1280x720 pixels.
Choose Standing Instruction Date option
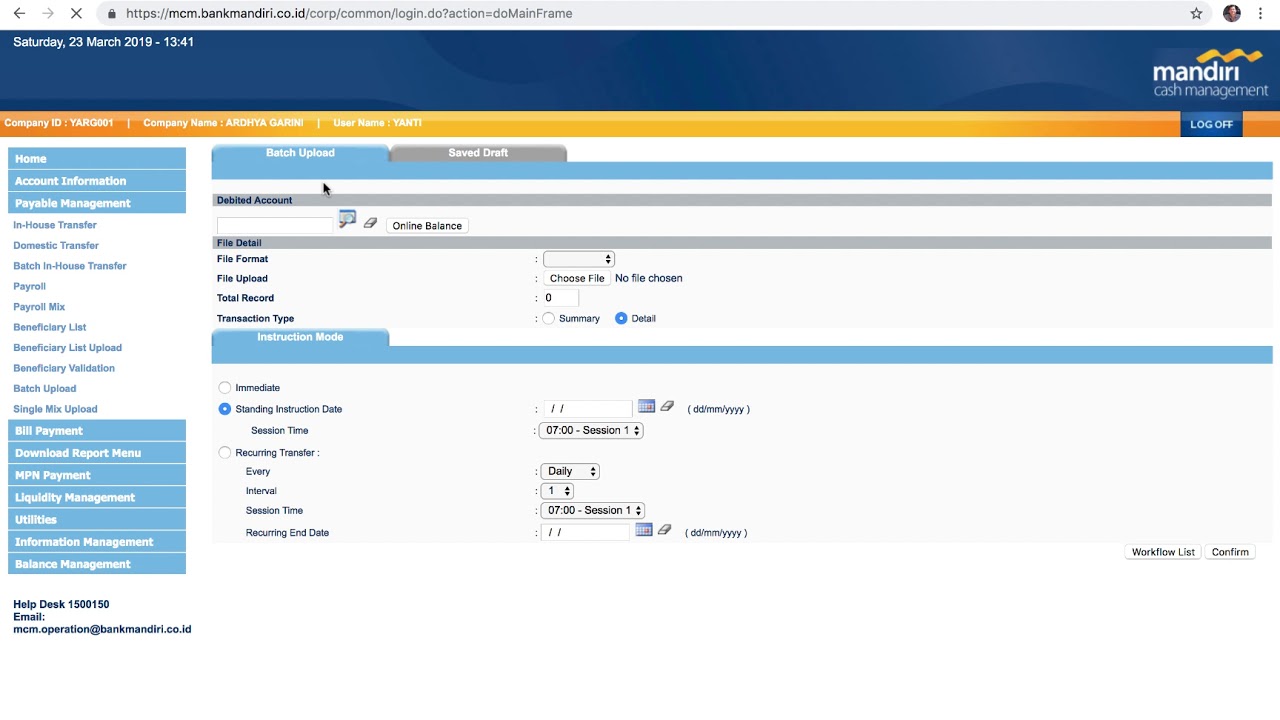point(224,409)
